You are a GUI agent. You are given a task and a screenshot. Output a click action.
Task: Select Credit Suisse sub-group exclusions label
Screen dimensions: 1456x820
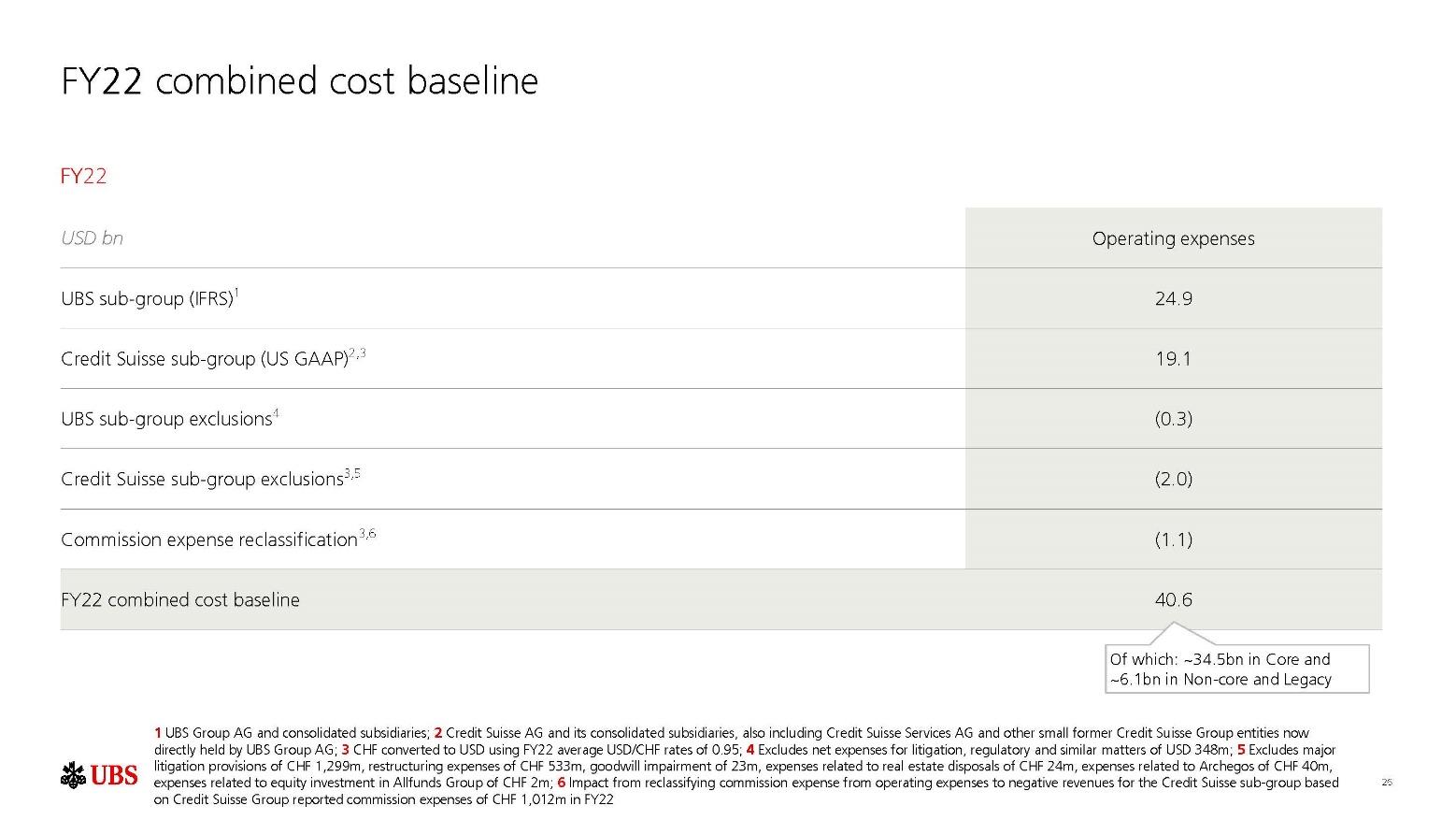click(210, 479)
